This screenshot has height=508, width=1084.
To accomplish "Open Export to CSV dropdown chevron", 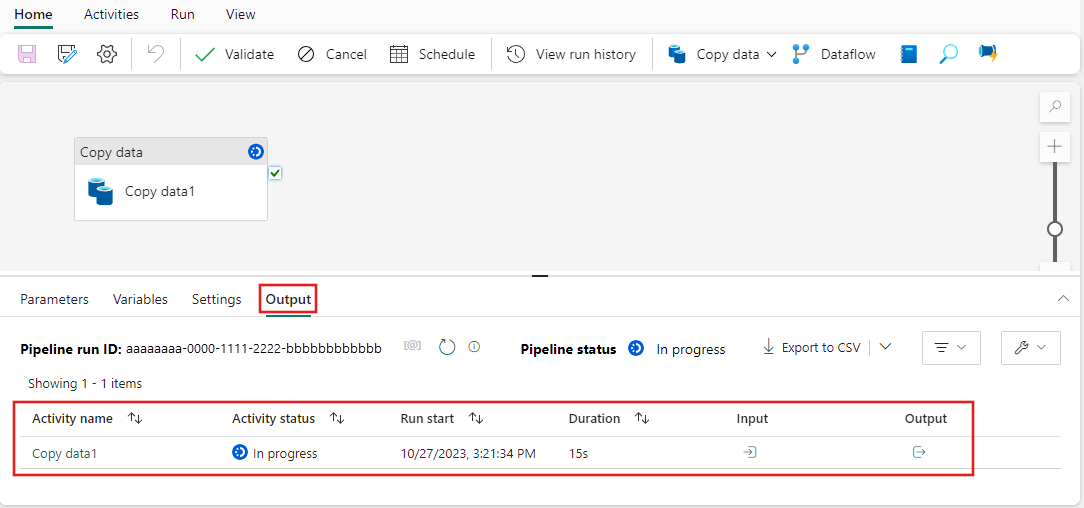I will point(885,347).
